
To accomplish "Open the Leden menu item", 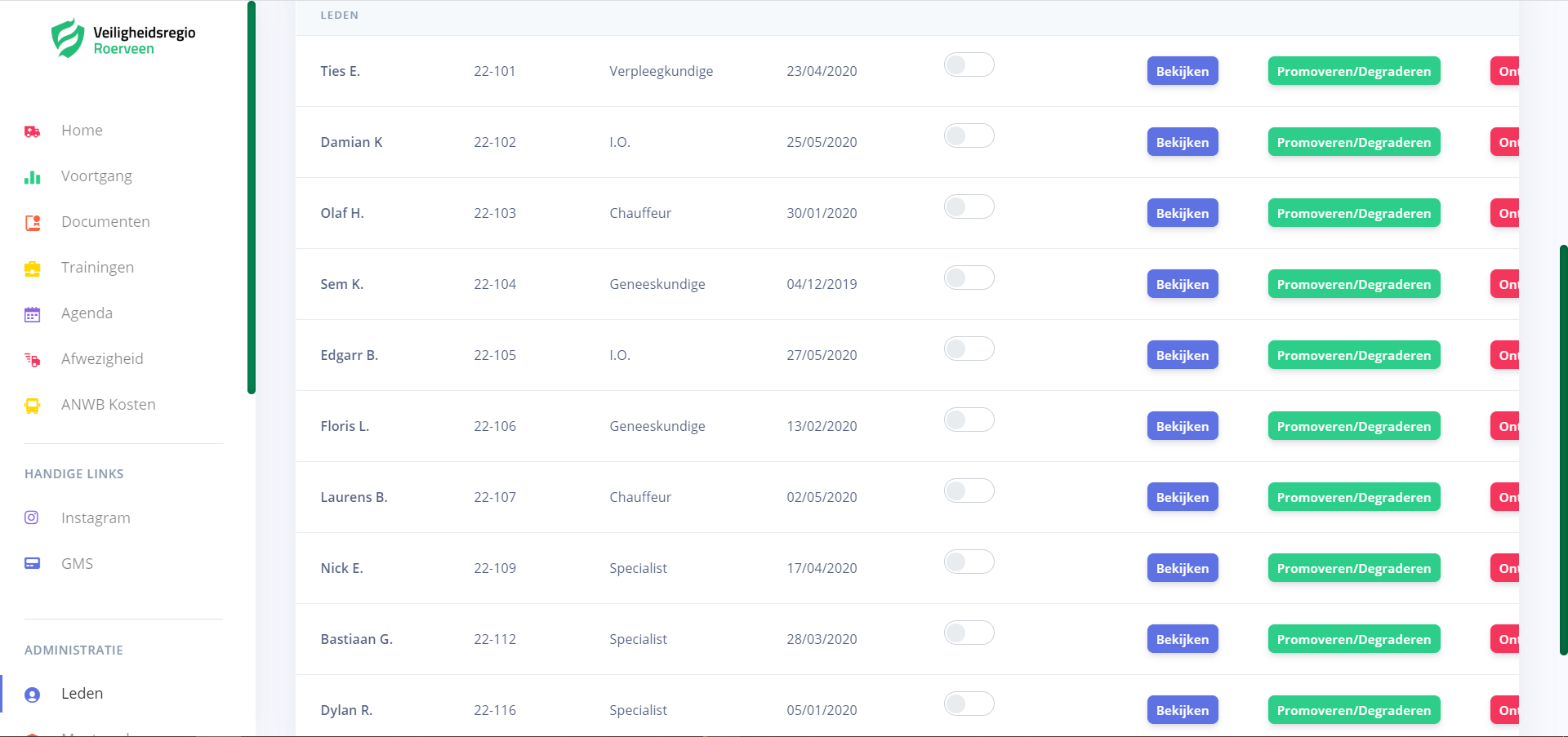I will coord(82,694).
